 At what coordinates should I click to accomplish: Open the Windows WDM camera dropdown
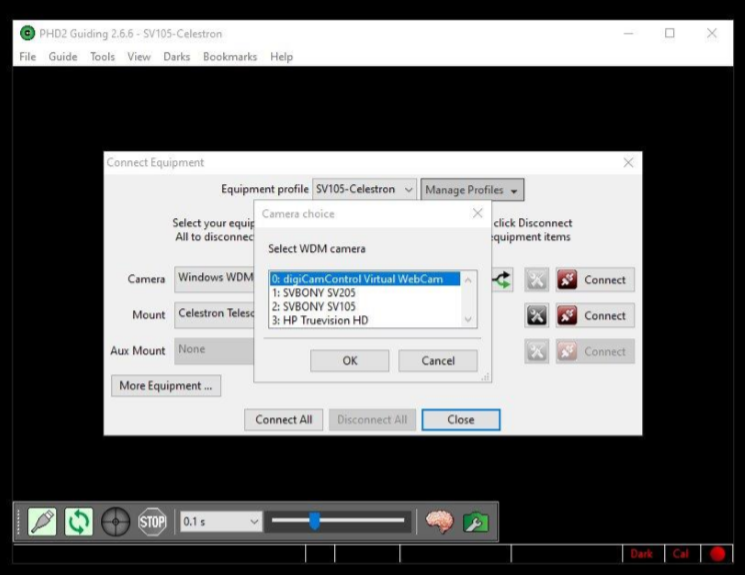(x=215, y=278)
